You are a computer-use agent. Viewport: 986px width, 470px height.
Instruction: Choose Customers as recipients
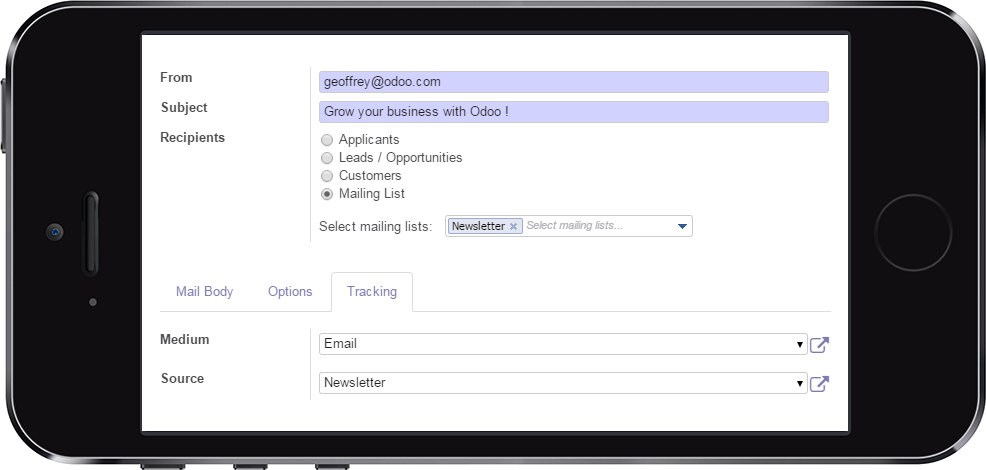327,176
